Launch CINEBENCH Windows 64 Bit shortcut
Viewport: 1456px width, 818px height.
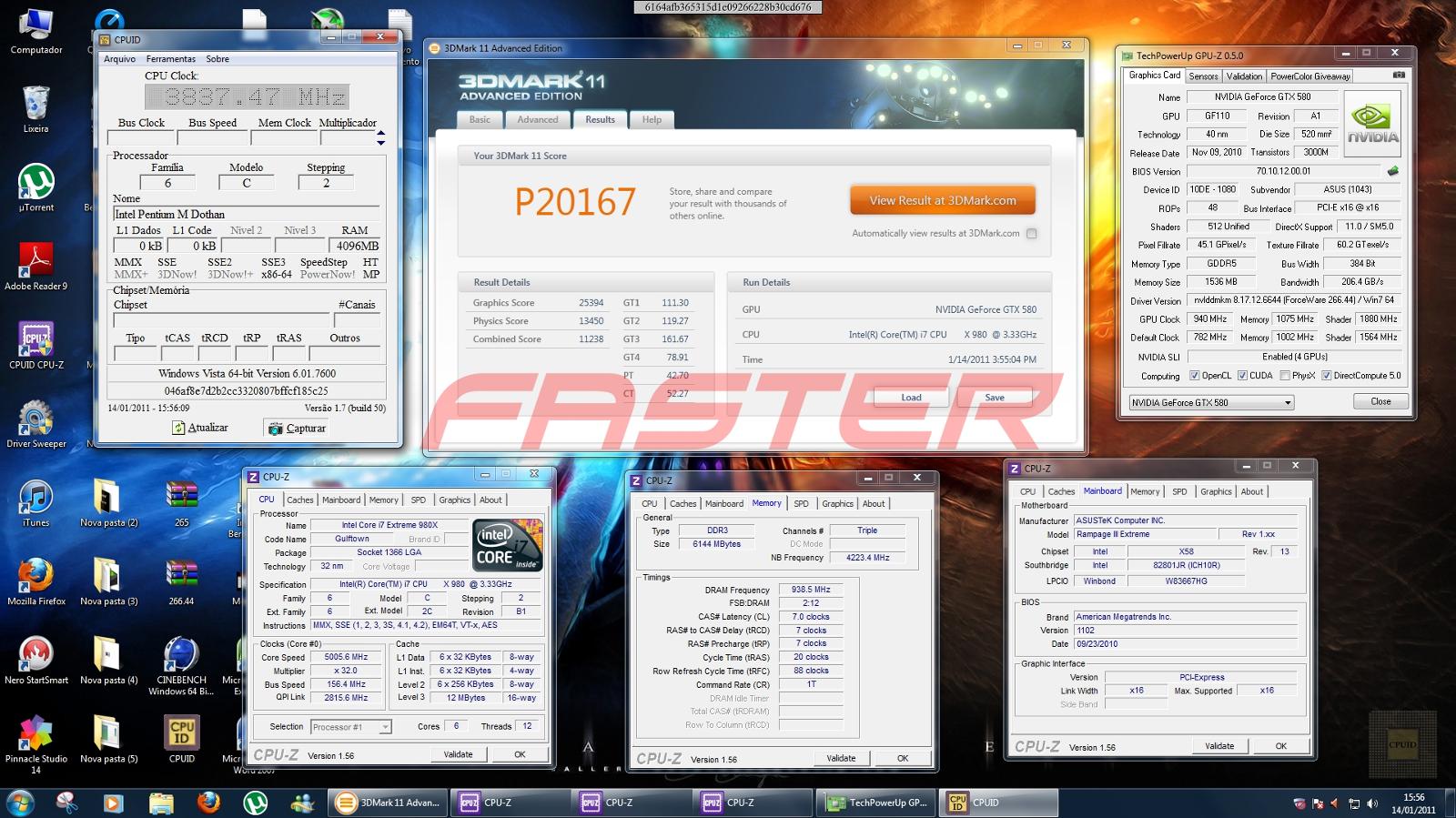coord(182,666)
